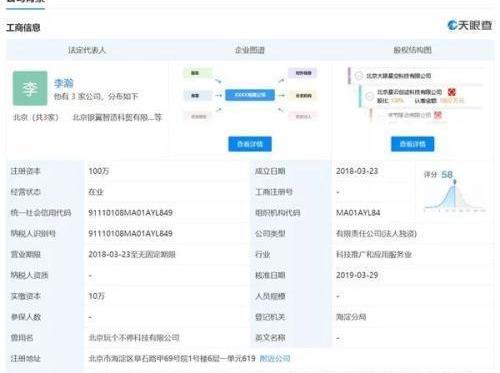Collapse the top company node in equity tree
Viewport: 500px width, 373px height.
358,76
